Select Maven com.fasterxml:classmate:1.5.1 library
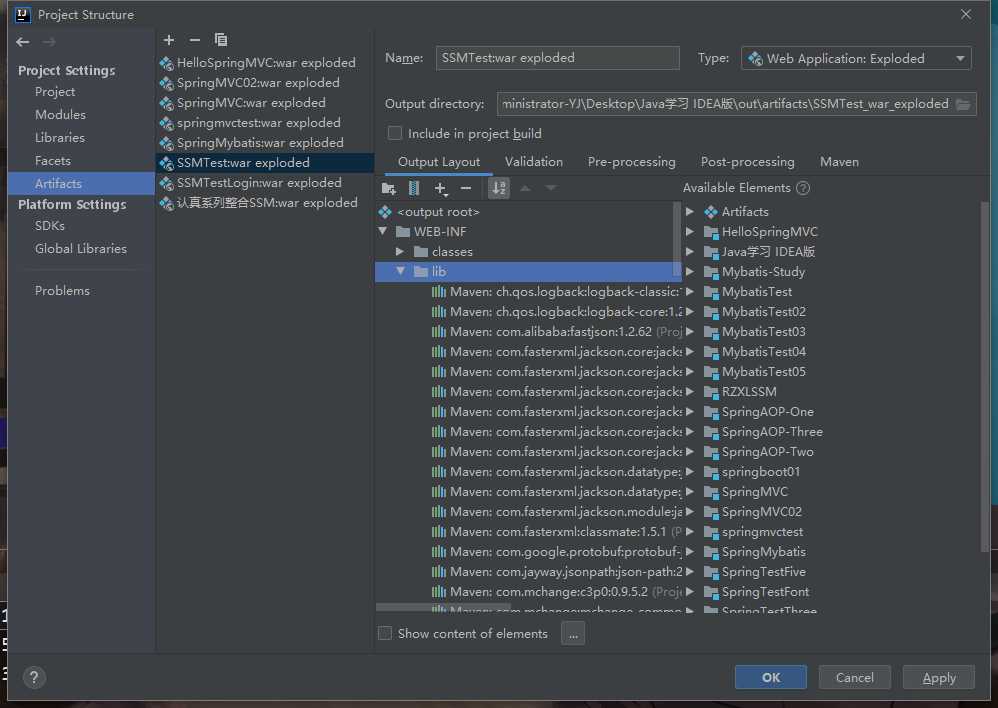998x708 pixels. coord(558,532)
